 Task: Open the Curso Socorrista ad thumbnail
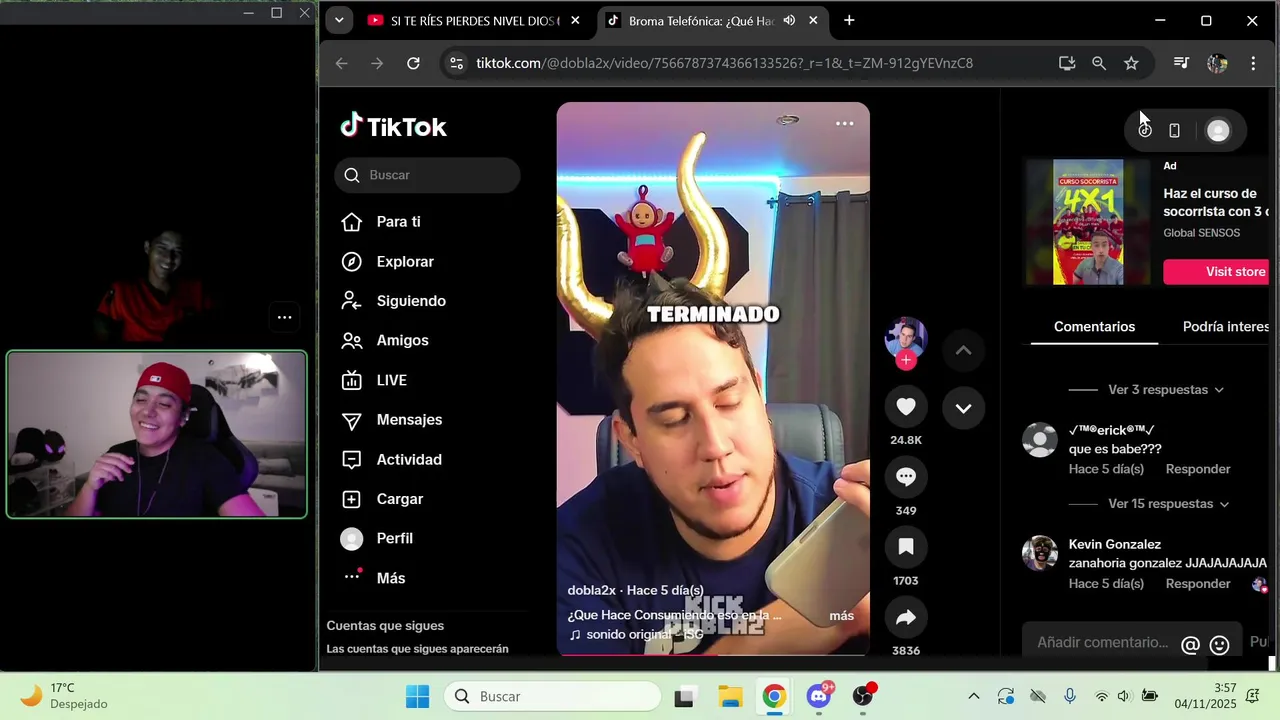1088,222
